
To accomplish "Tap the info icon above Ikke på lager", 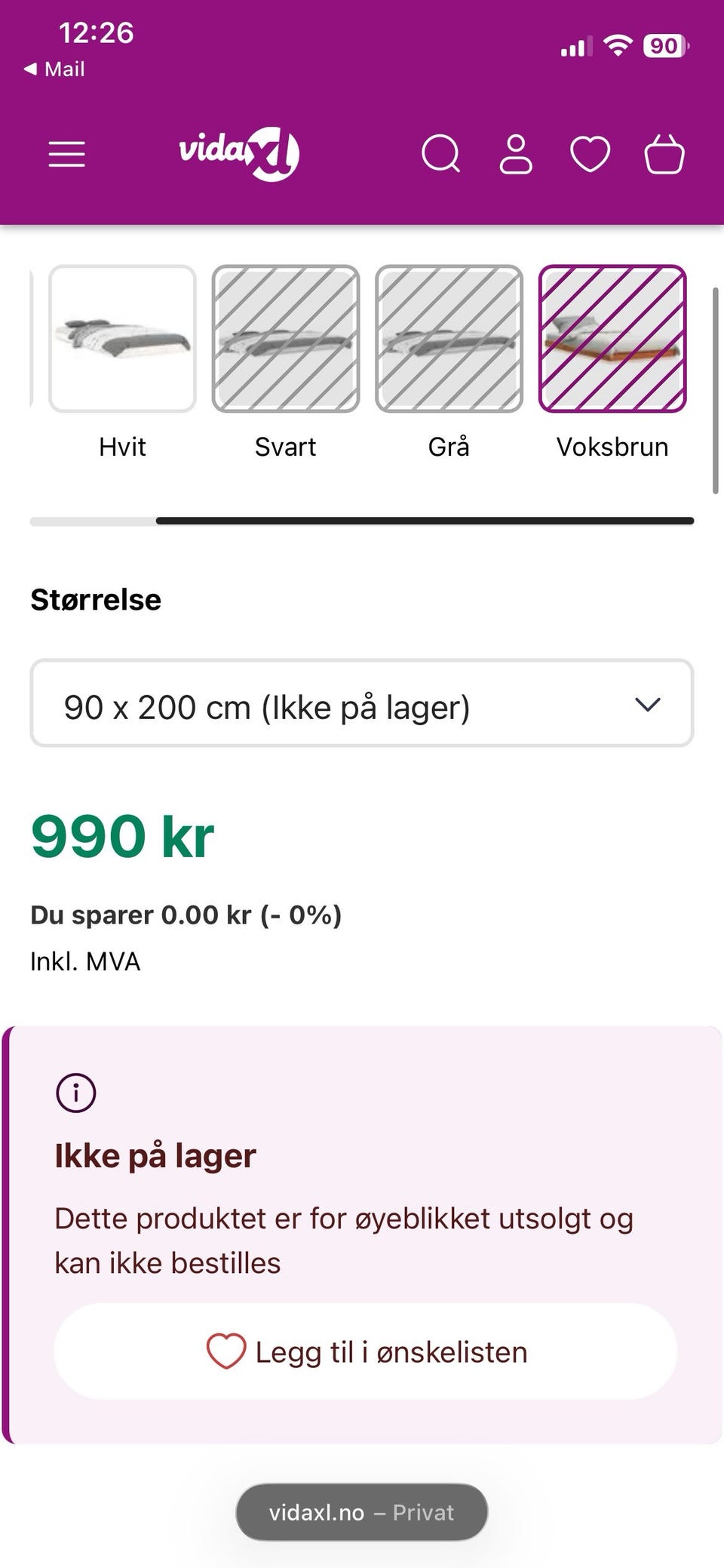I will [76, 1092].
